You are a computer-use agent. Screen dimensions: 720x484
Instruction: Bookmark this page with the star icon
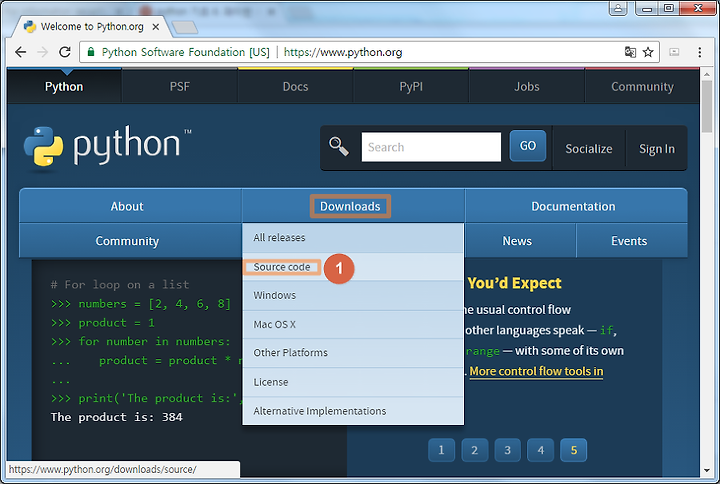click(648, 52)
